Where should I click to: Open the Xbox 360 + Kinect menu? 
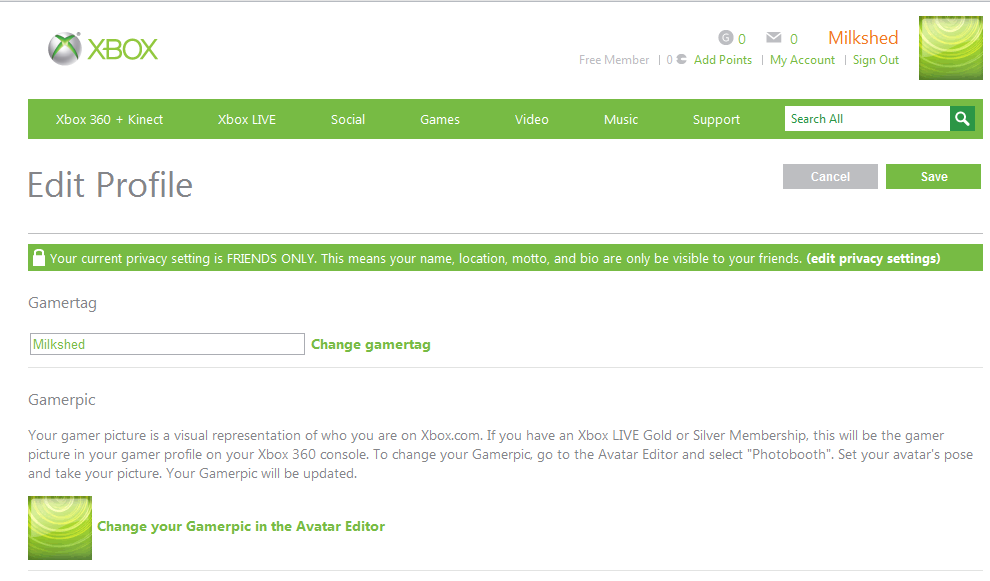[109, 119]
